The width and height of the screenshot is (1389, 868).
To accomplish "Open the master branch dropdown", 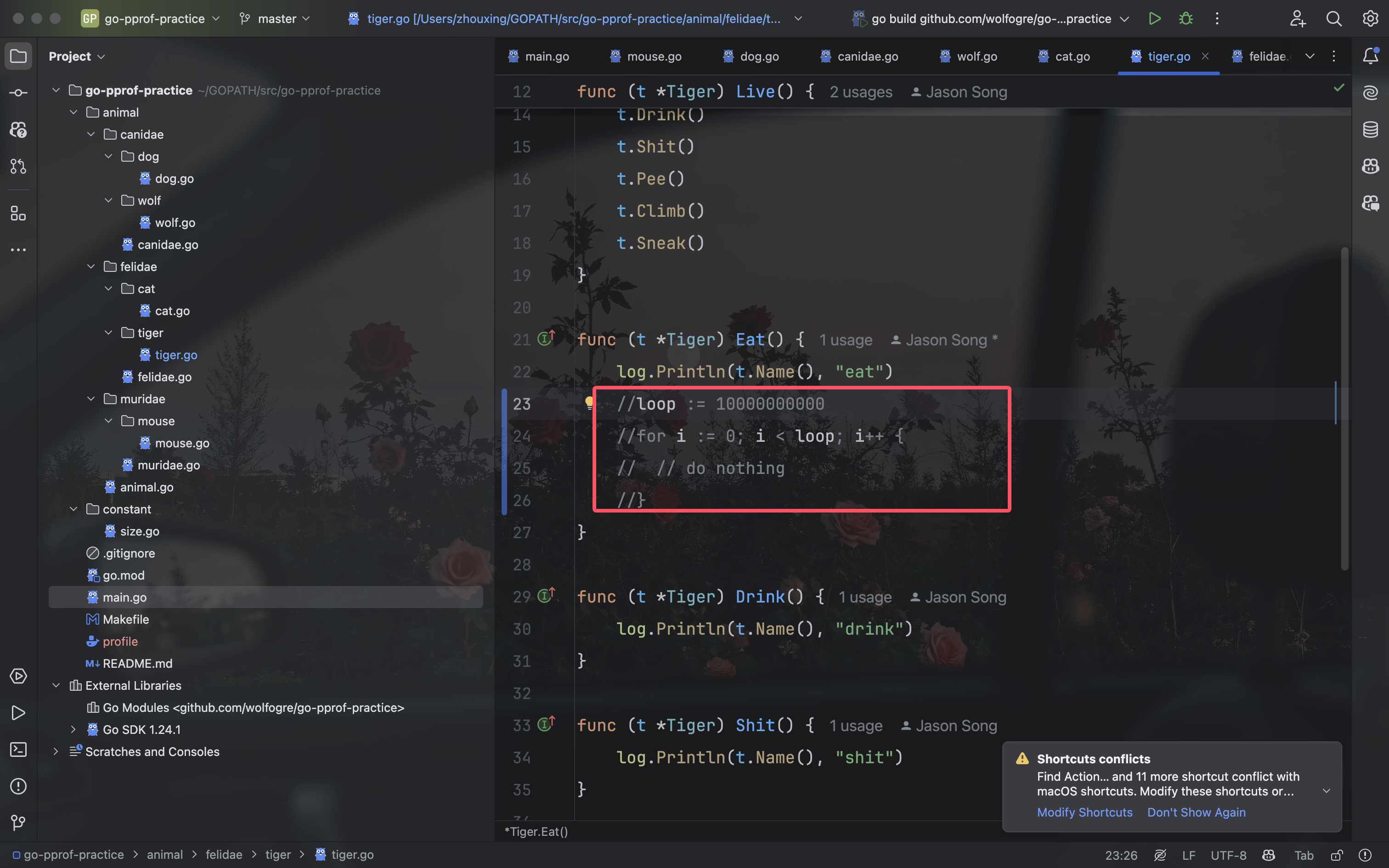I will tap(276, 18).
